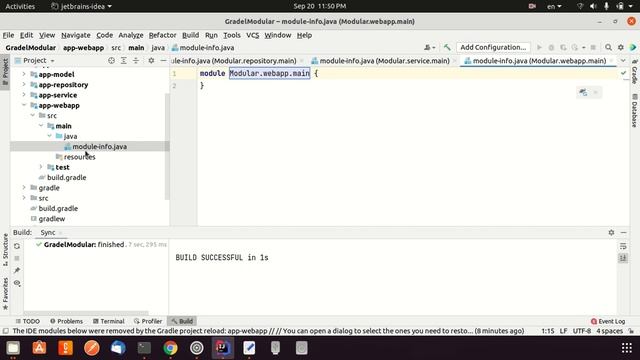Click Collapse All icon in Project panel
The width and height of the screenshot is (640, 360).
[136, 60]
